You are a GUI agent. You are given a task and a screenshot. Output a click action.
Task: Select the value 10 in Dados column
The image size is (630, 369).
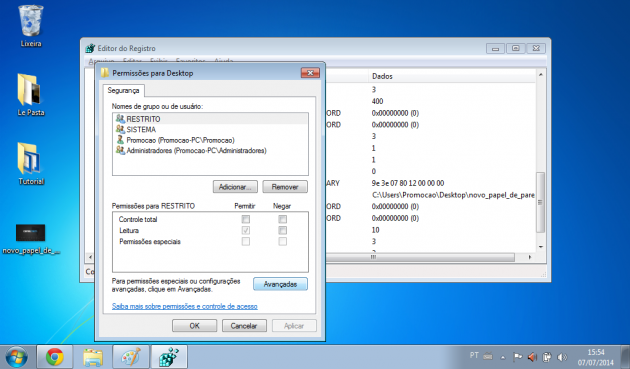(375, 230)
